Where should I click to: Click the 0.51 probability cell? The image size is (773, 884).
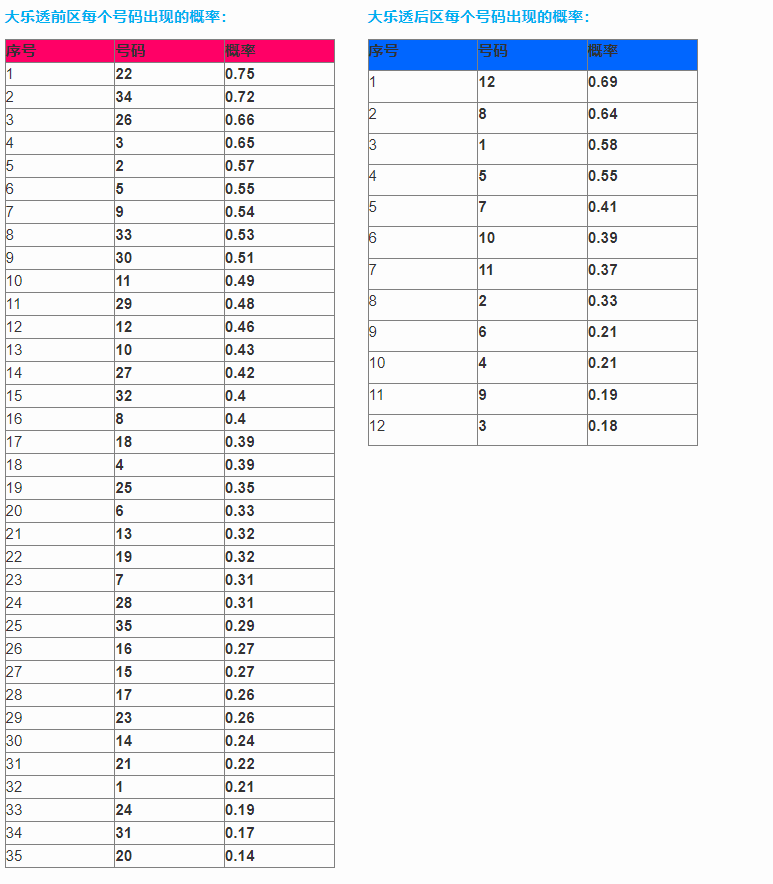240,258
